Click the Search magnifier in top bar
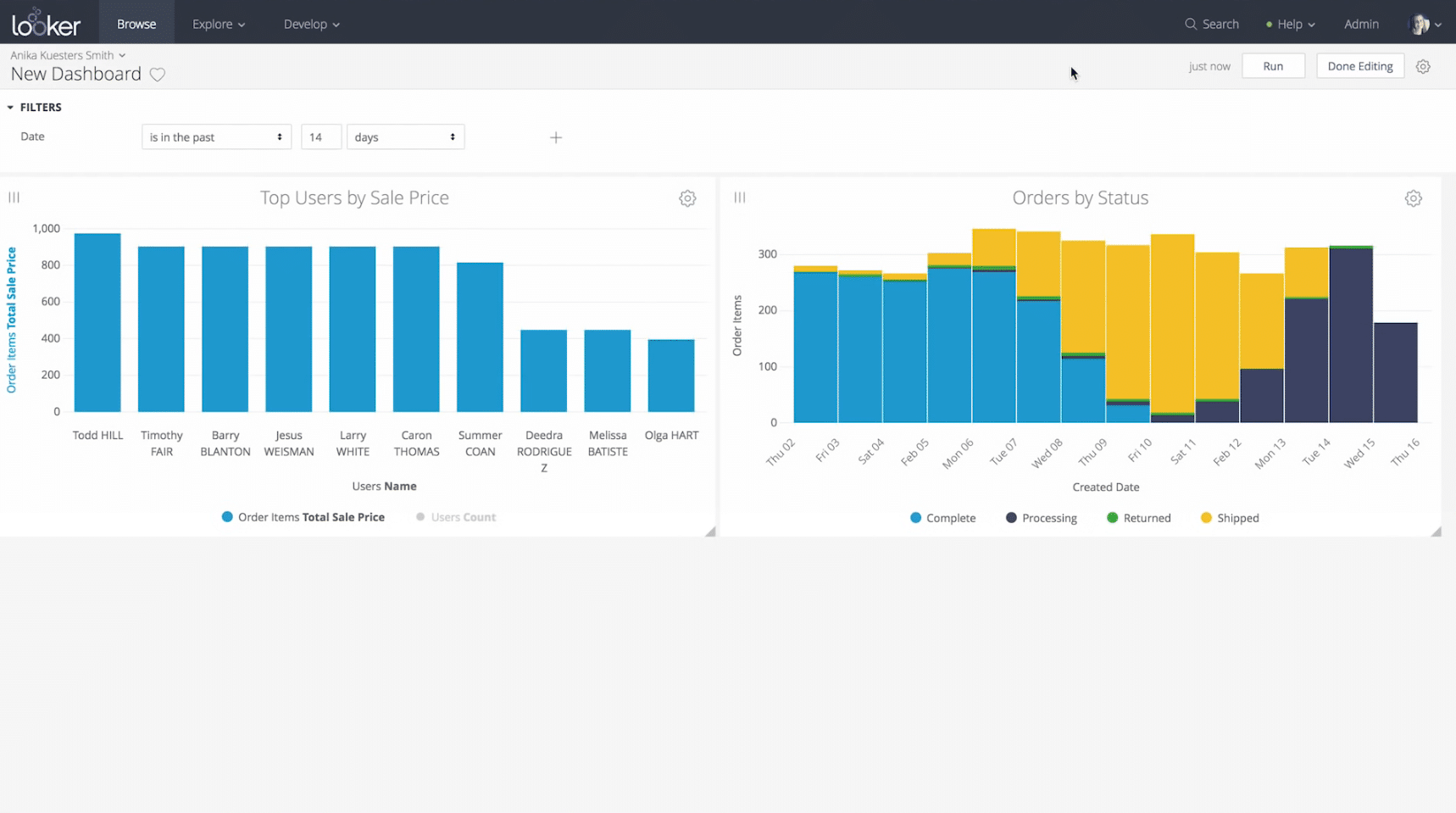The width and height of the screenshot is (1456, 813). point(1191,24)
